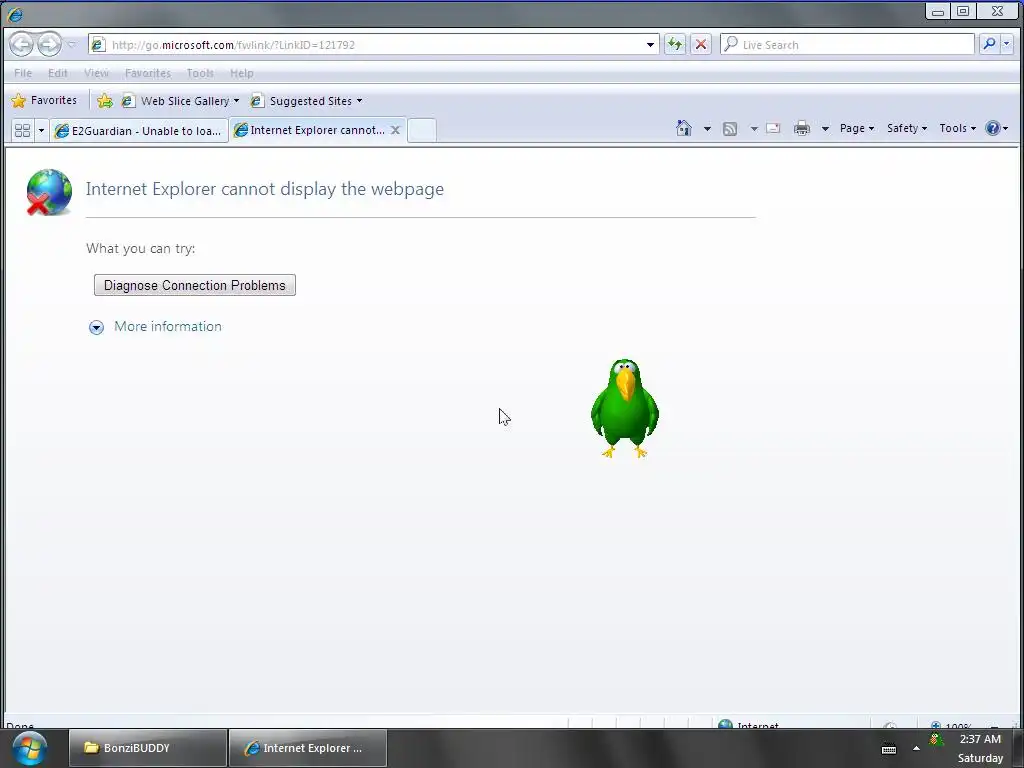Expand the Print options dropdown arrow
Screen dimensions: 1024x768
coord(825,129)
